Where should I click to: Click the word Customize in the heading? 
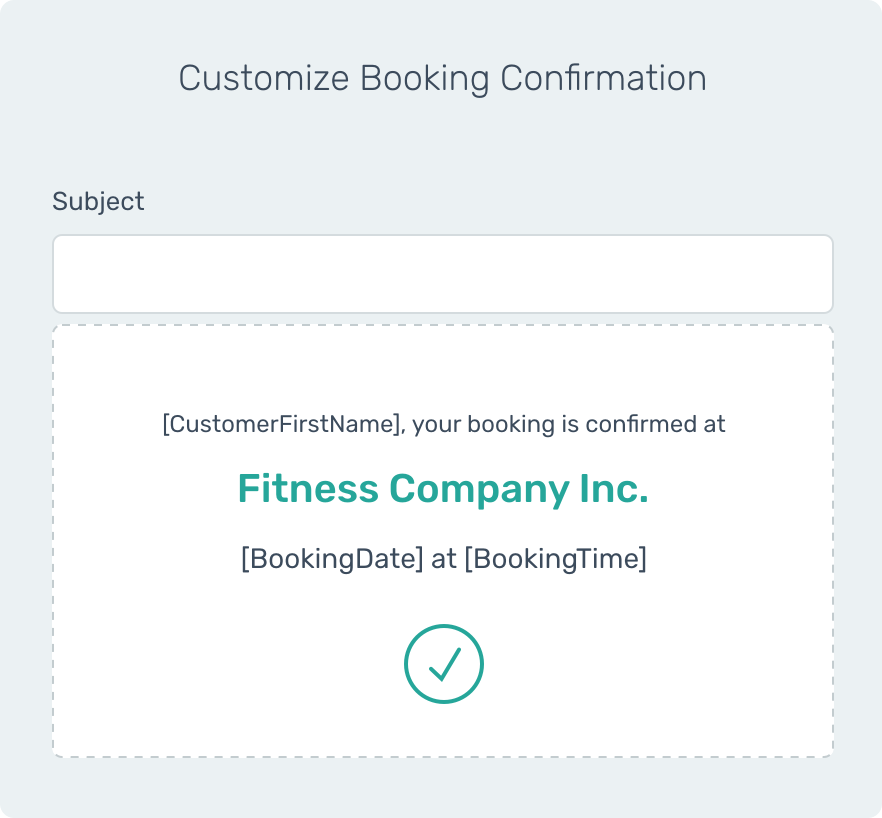click(x=264, y=78)
